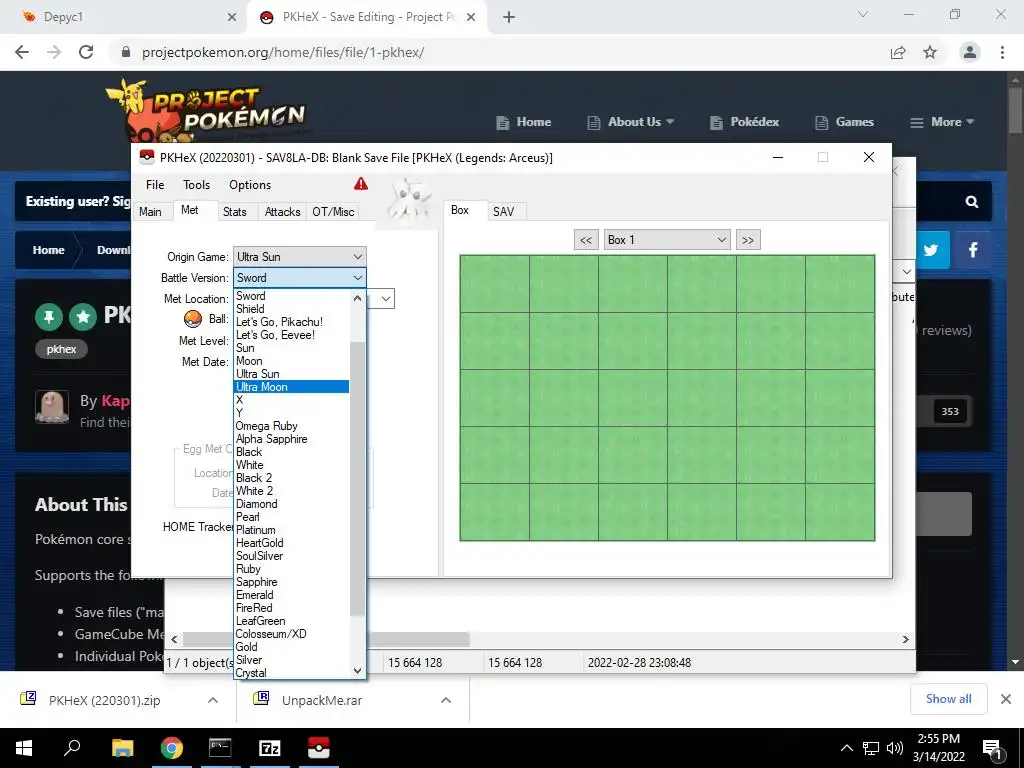Click the version list scrollbar down arrow

[357, 671]
